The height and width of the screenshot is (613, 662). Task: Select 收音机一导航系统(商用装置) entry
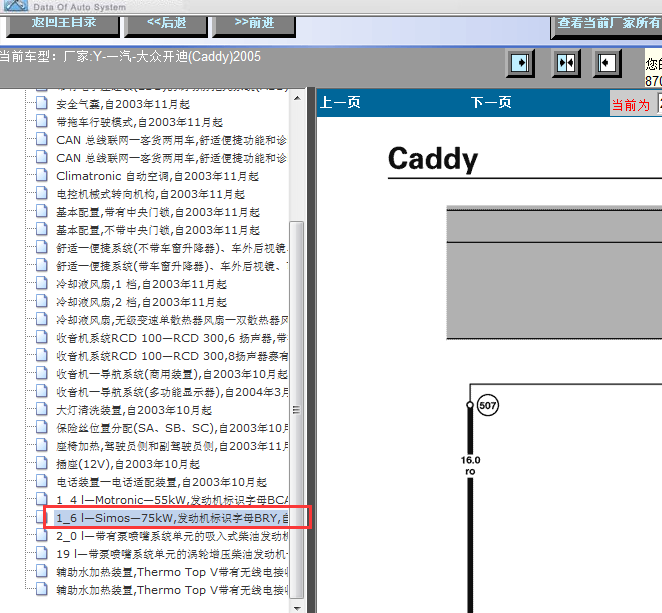(172, 374)
